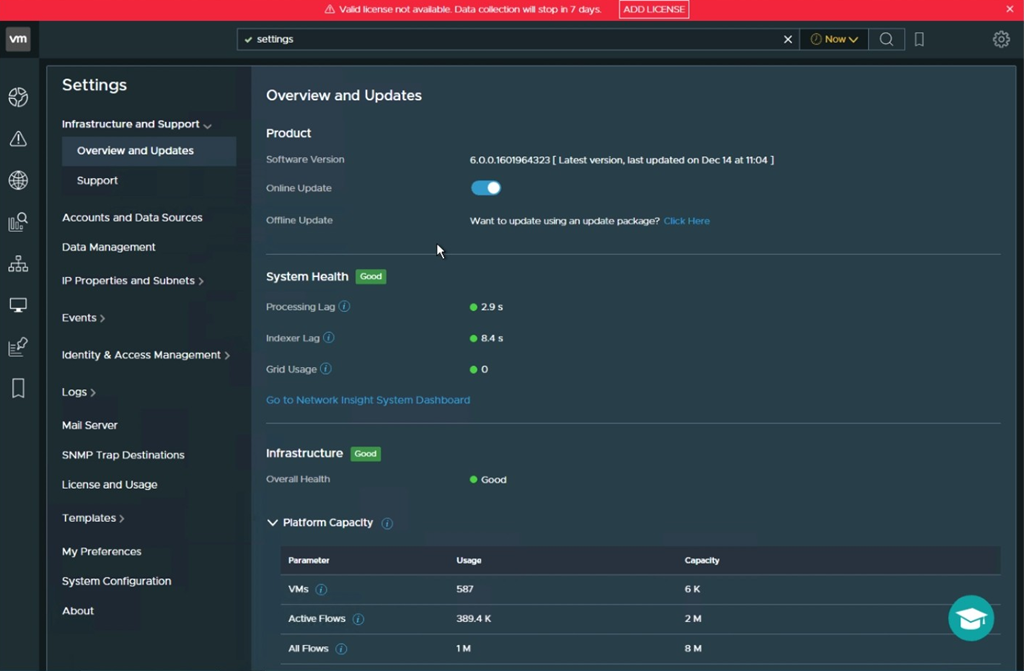The height and width of the screenshot is (671, 1024).
Task: Open the topology hierarchy icon in sidebar
Action: [18, 264]
